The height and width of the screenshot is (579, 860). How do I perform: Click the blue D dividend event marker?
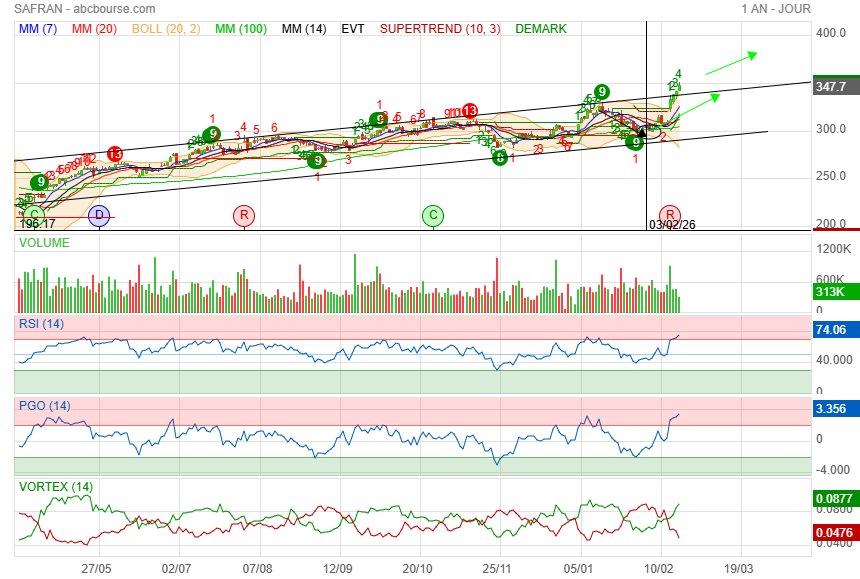tap(98, 214)
